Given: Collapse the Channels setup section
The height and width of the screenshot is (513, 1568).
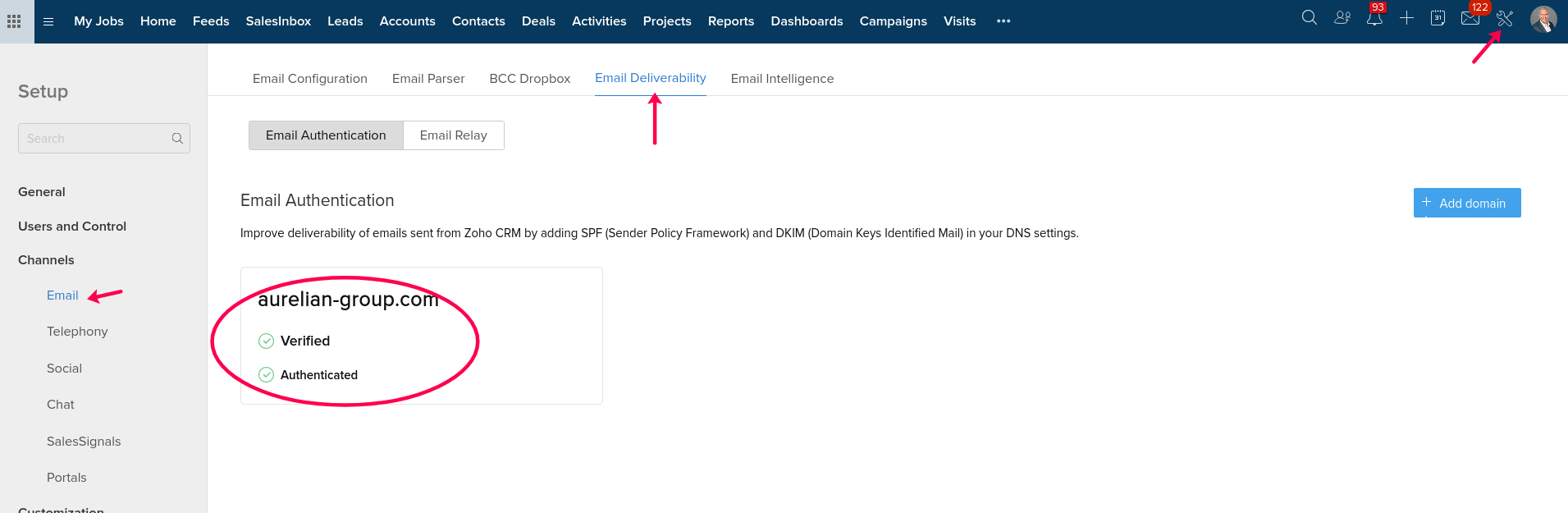Looking at the screenshot, I should pos(46,260).
